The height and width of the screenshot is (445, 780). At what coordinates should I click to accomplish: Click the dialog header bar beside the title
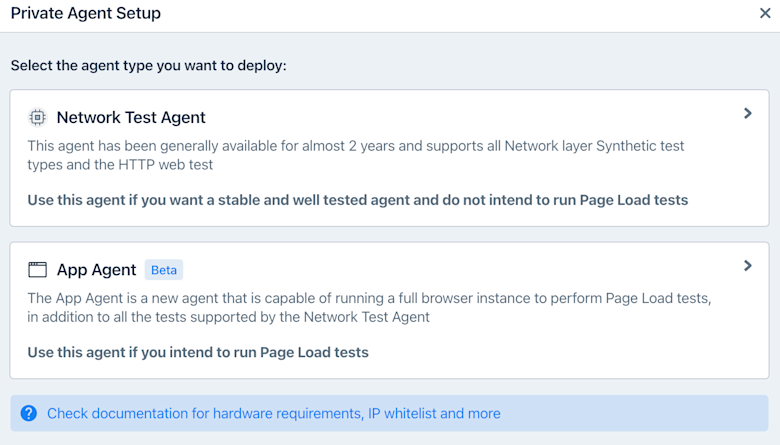[450, 14]
